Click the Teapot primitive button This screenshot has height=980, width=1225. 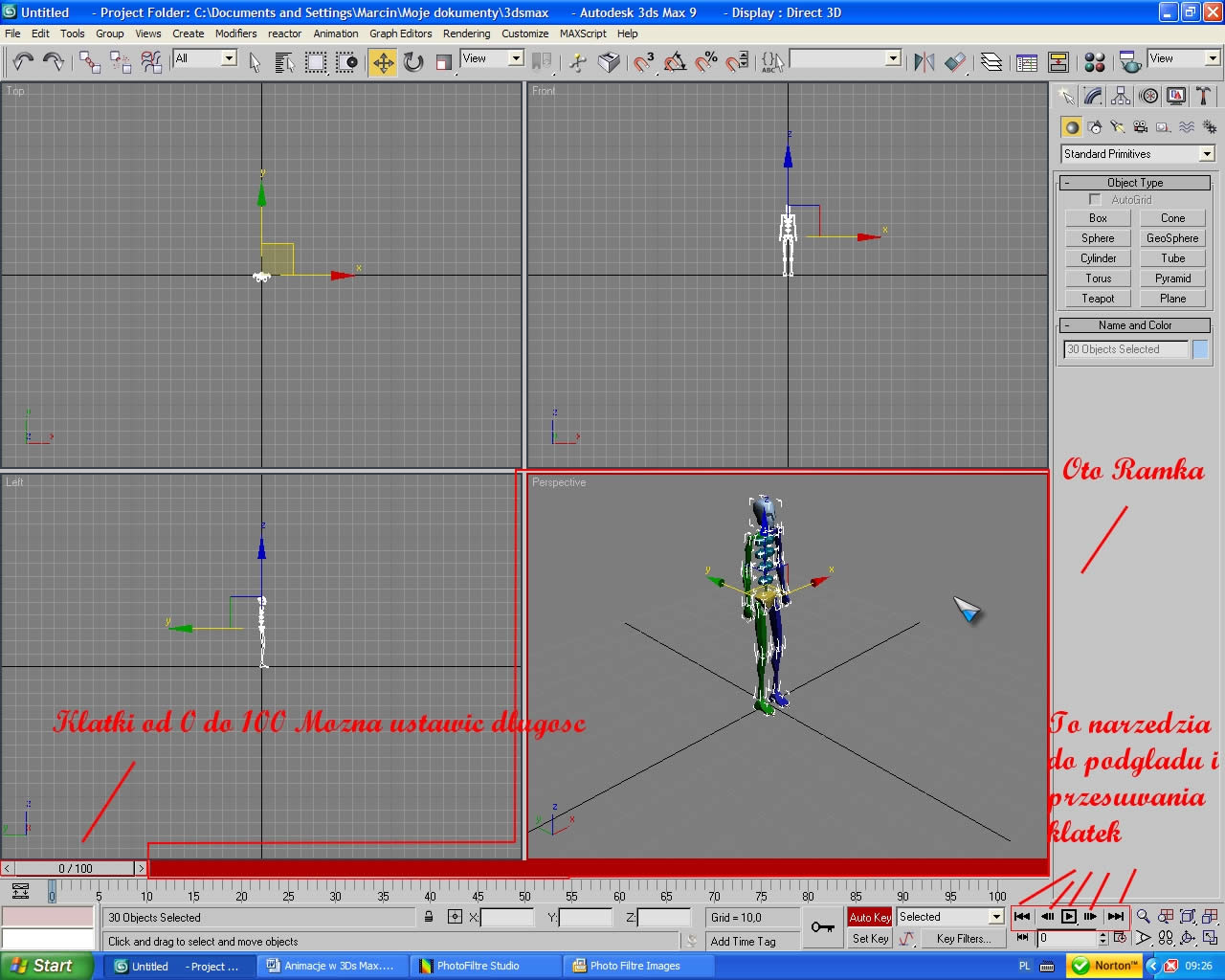coord(1098,299)
